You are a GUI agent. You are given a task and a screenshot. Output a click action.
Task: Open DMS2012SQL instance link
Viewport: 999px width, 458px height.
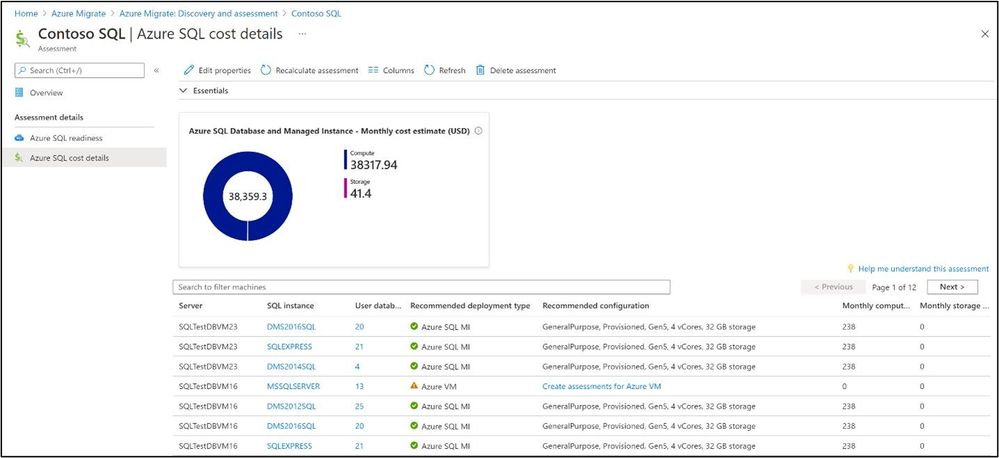point(291,406)
